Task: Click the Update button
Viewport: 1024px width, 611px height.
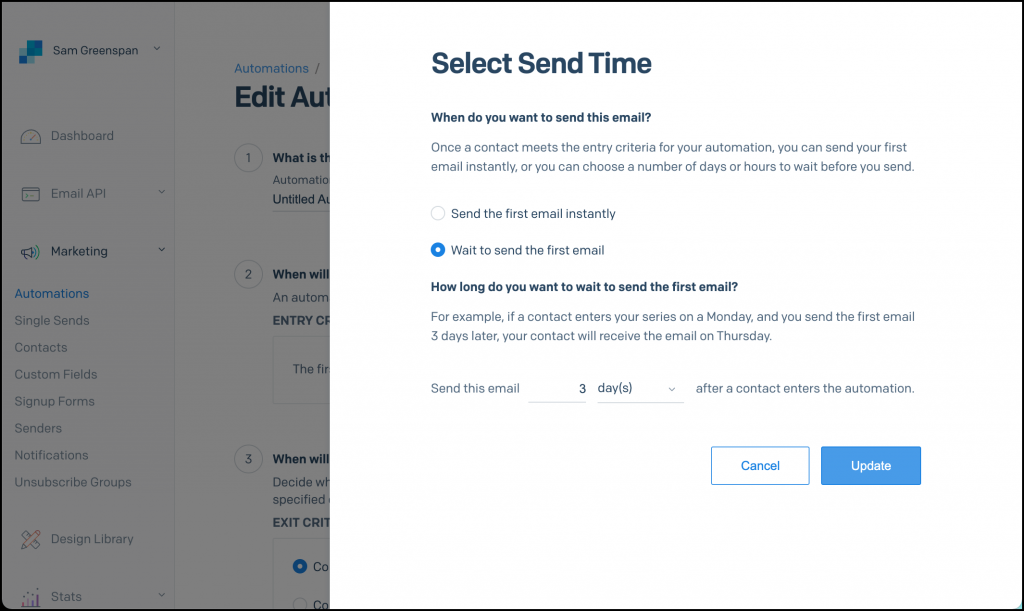Action: [870, 465]
